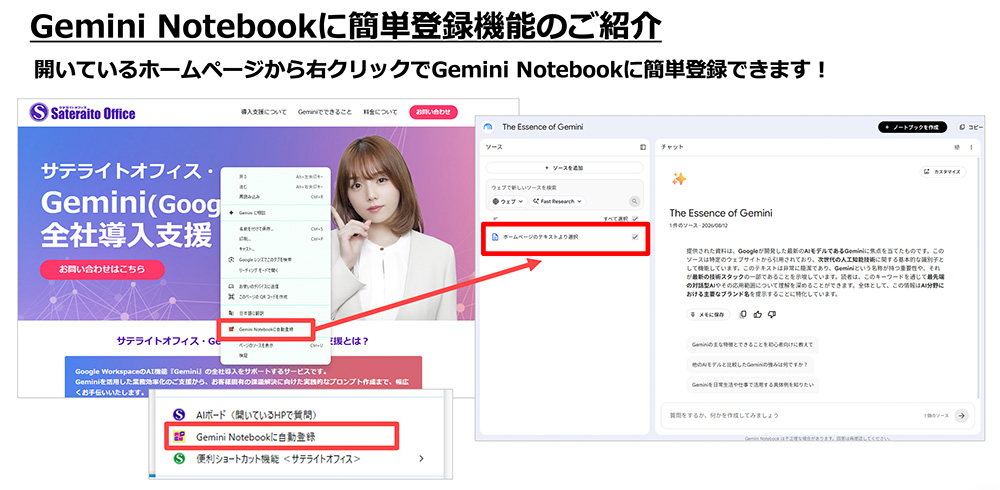Select Gemini Notebookに自動登録 in the enlarged menu
1000x490 pixels.
coord(281,436)
